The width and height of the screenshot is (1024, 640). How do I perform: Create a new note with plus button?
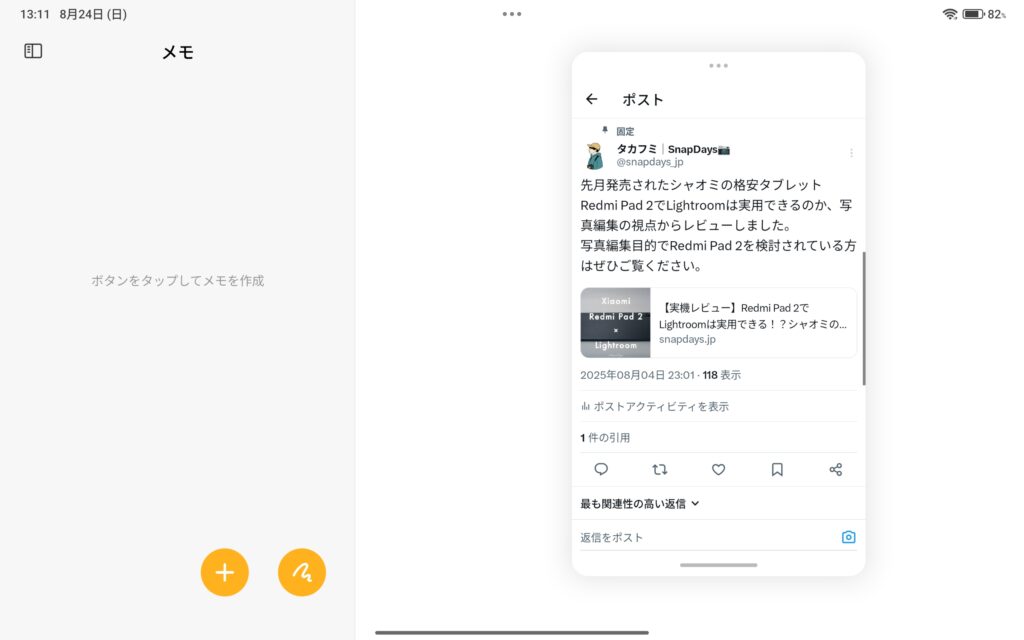pos(224,572)
